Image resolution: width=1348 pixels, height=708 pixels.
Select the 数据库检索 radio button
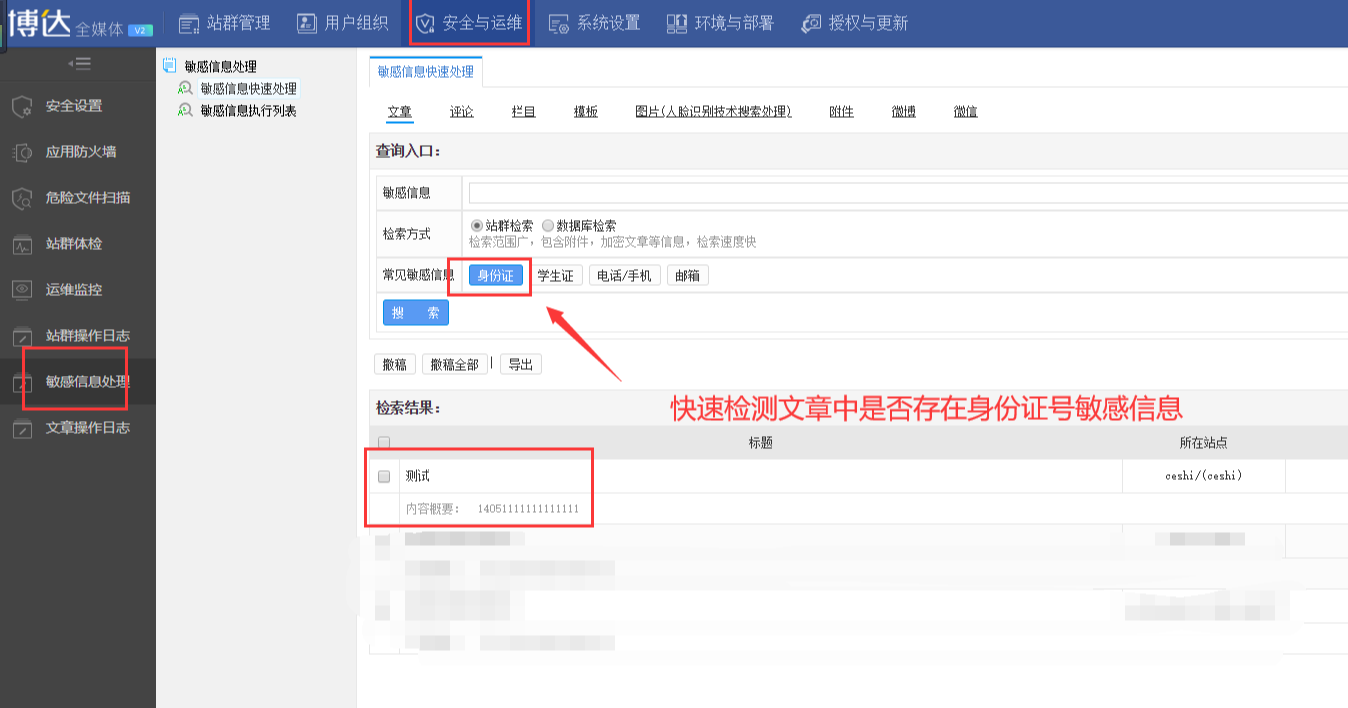547,226
